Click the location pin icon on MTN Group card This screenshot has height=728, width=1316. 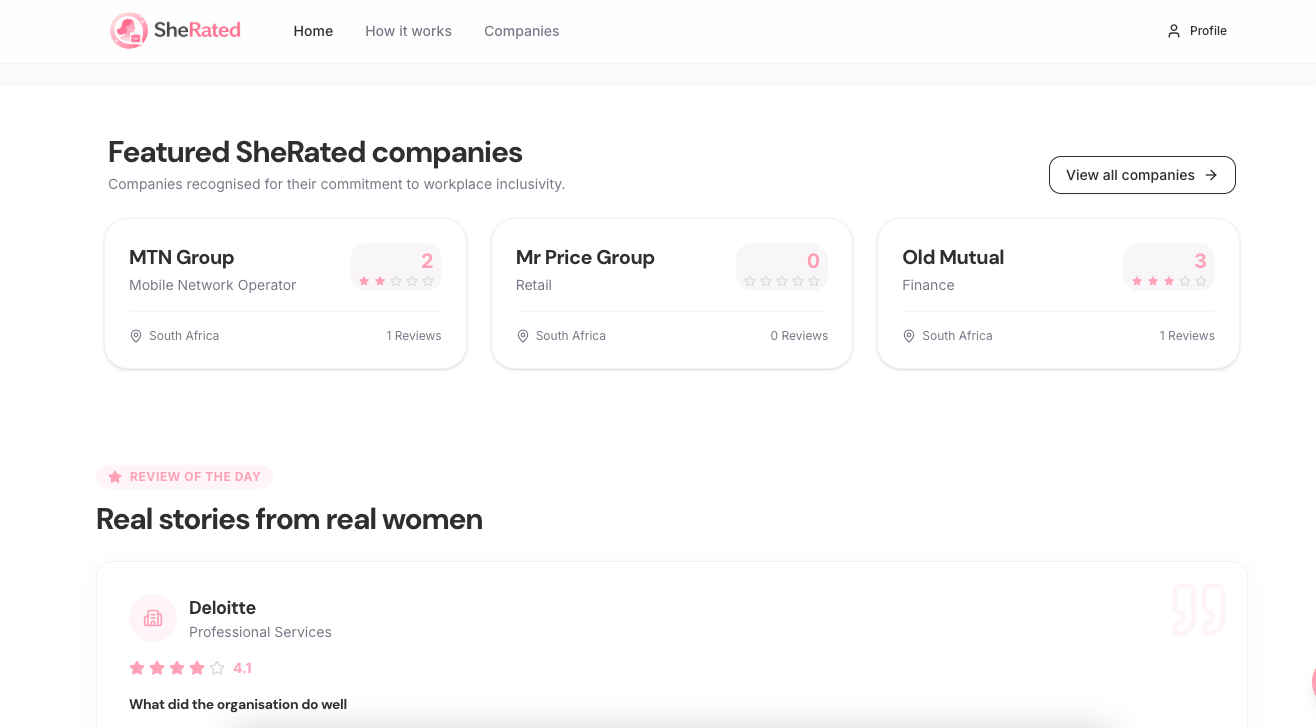(x=136, y=336)
